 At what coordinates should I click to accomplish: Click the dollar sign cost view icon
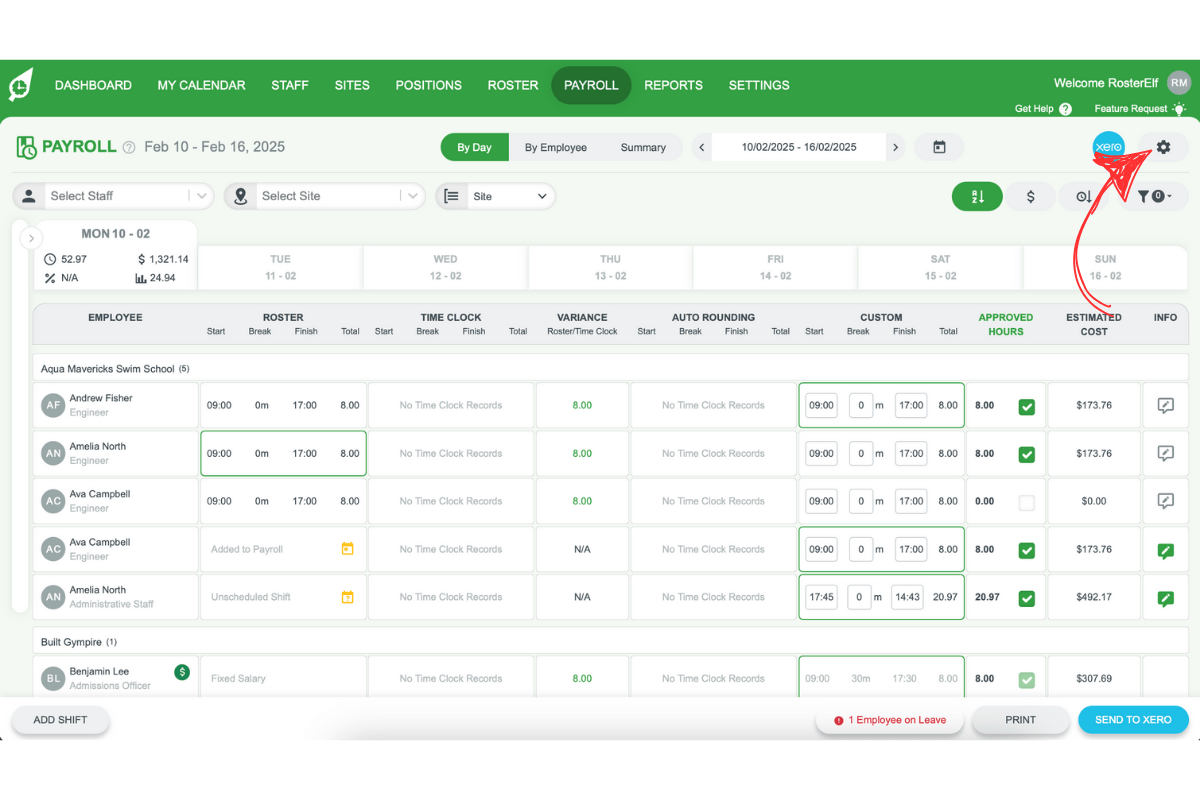pos(1031,197)
